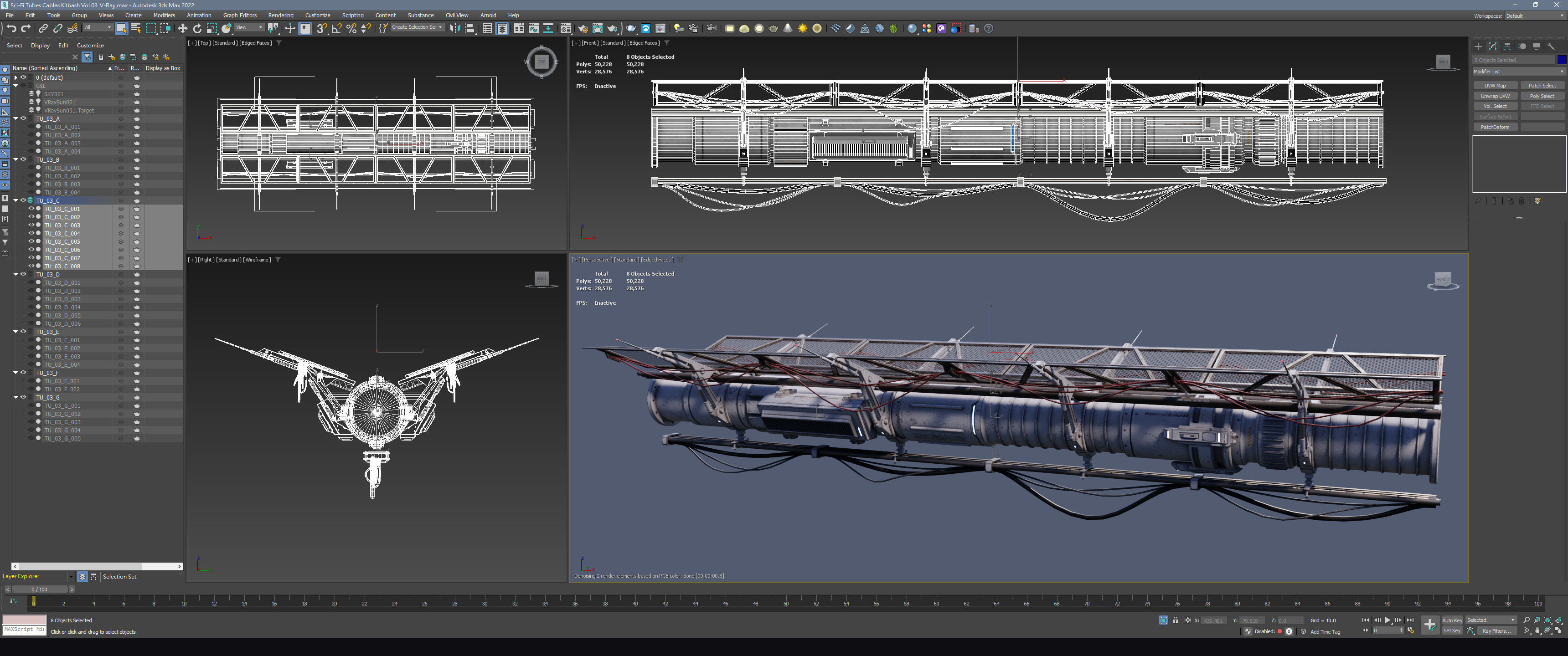Activate the Select and Link tool
Viewport: 1568px width, 656px height.
pyautogui.click(x=43, y=28)
